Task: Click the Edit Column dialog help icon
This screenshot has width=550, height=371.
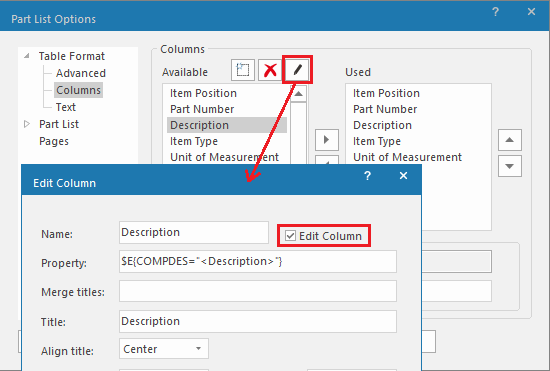Action: (x=367, y=176)
